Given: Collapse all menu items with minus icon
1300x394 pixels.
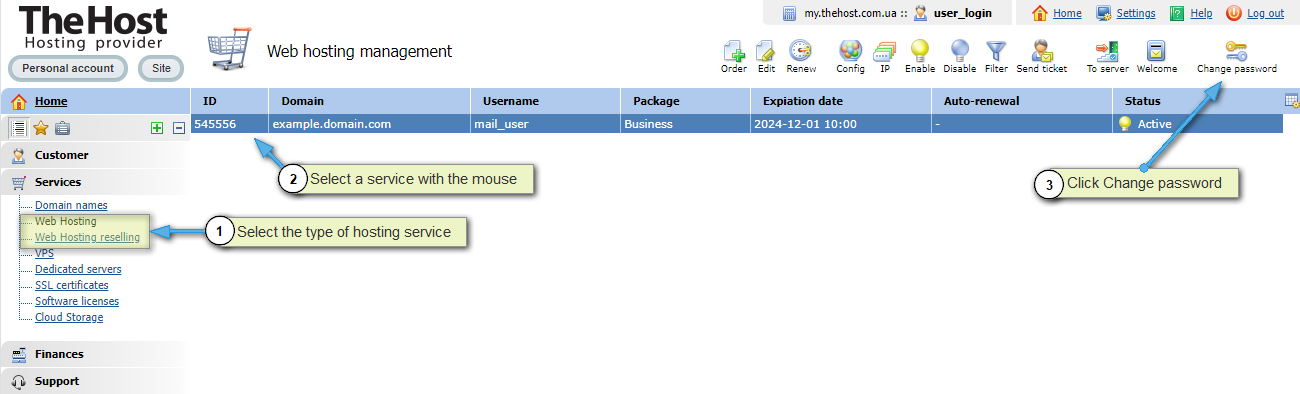Looking at the screenshot, I should pos(178,128).
